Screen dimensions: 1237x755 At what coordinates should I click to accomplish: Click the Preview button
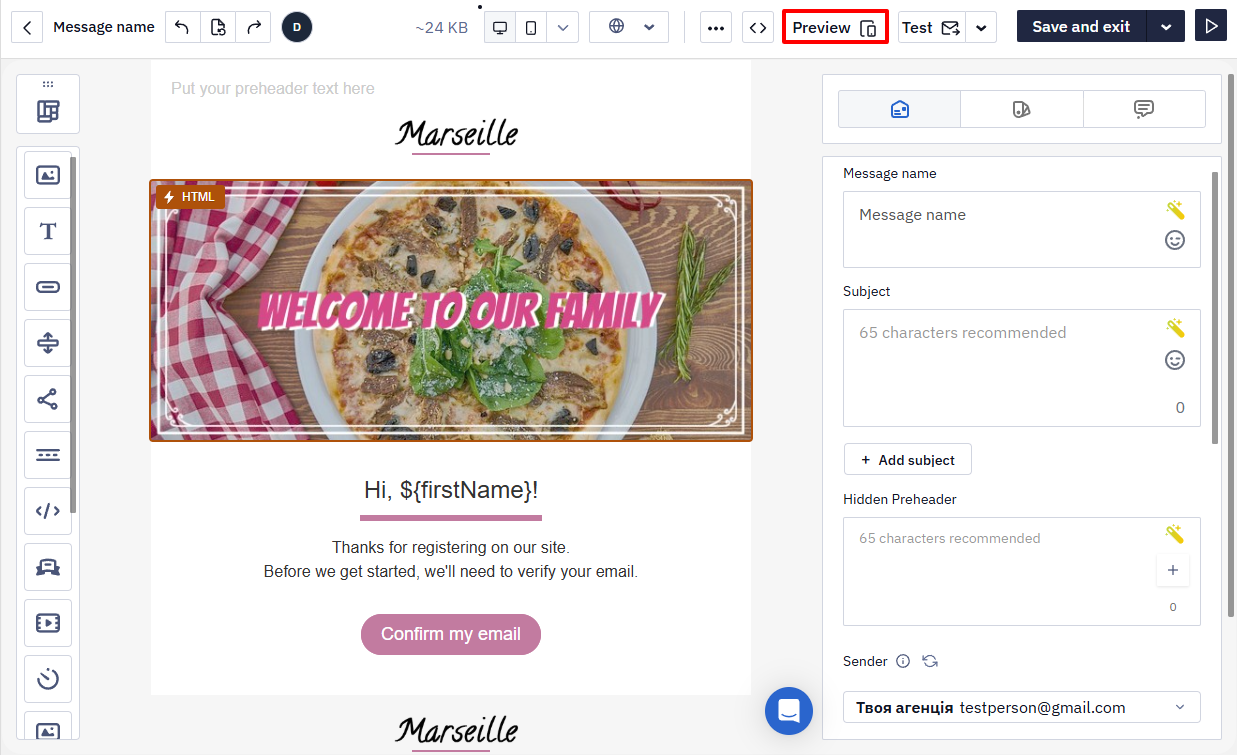click(x=835, y=27)
